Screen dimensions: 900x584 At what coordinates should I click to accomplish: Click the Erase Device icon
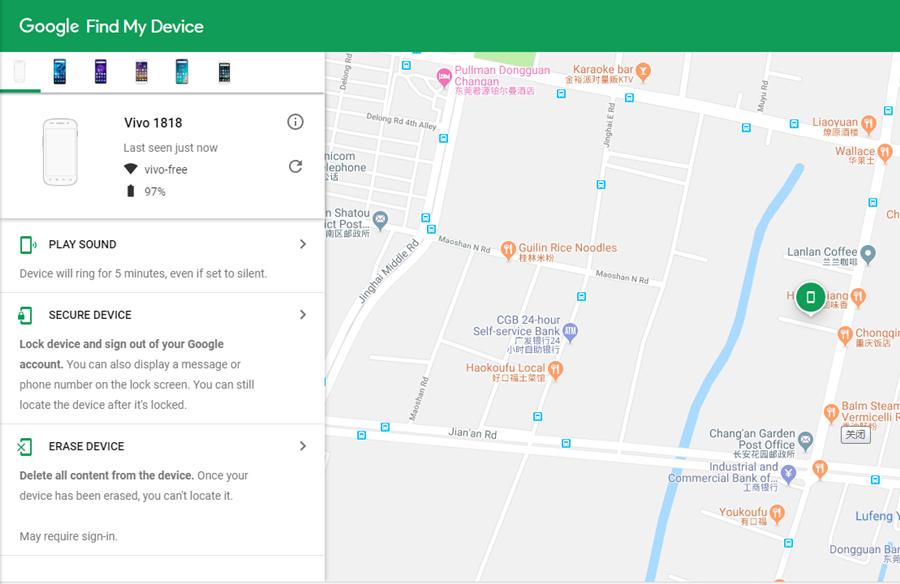tap(25, 446)
